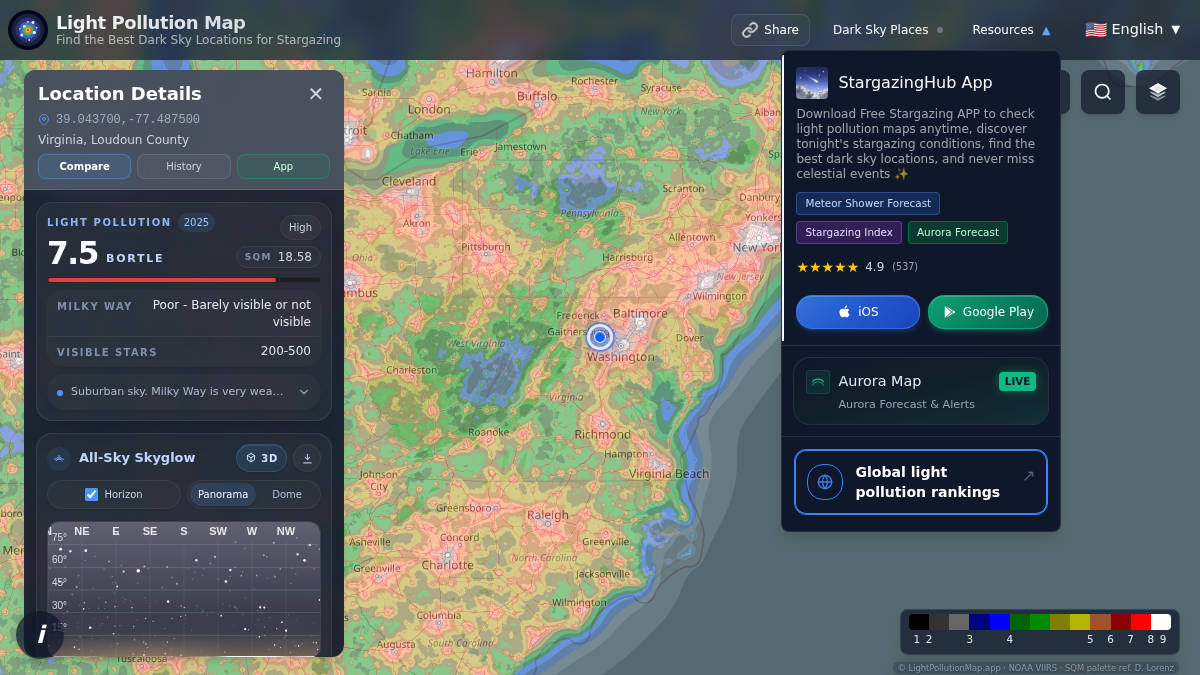The image size is (1200, 675).
Task: Click coordinates 39.043700,-77.487500
Action: coord(128,119)
